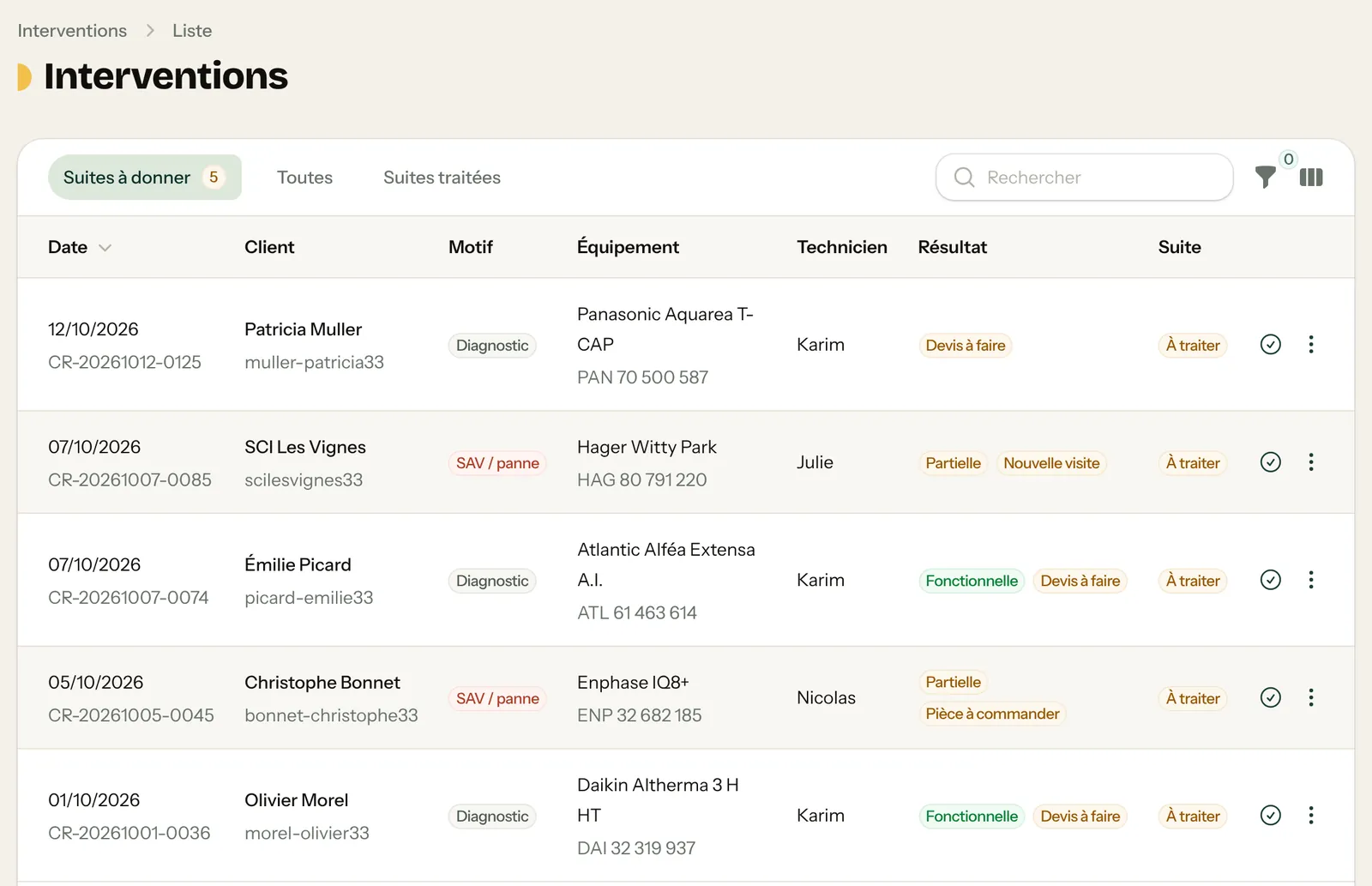1372x886 pixels.
Task: Click the search magnifier icon
Action: pos(965,178)
